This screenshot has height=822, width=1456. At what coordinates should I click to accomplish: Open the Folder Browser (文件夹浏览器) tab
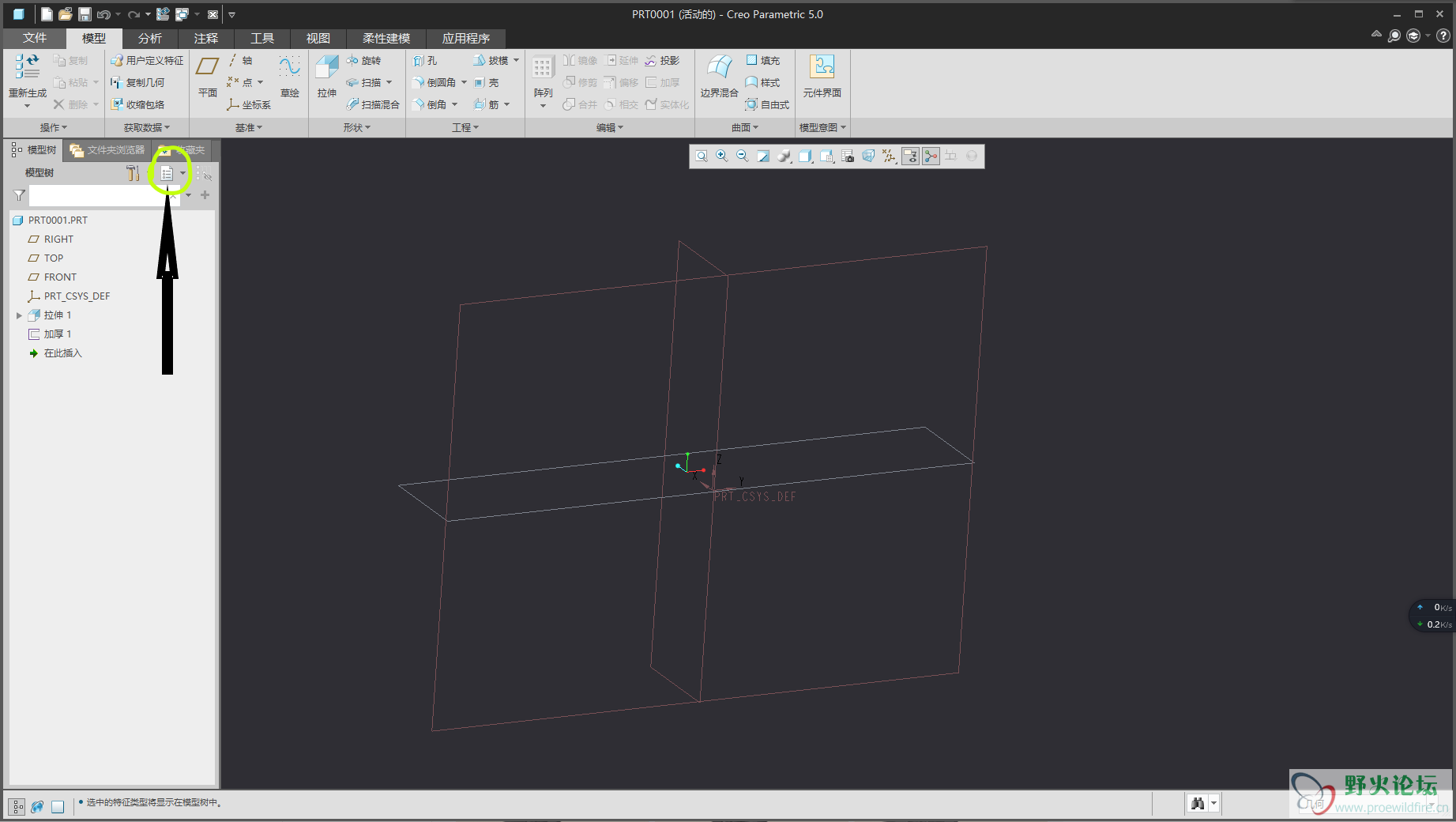(107, 149)
